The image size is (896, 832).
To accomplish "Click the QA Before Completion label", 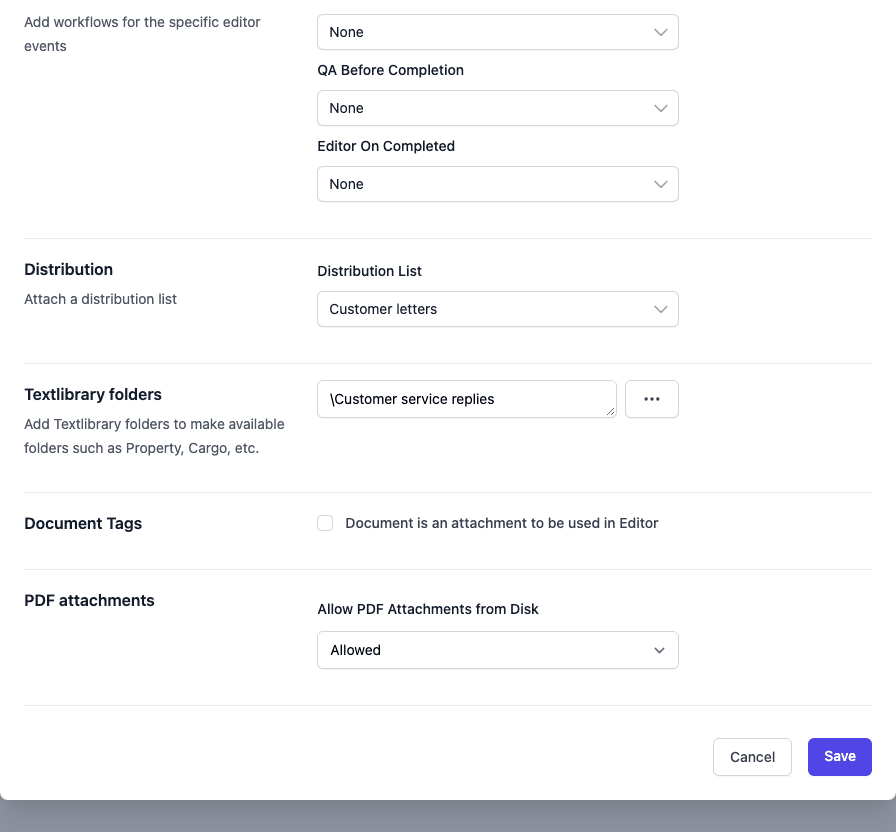I will tap(390, 70).
